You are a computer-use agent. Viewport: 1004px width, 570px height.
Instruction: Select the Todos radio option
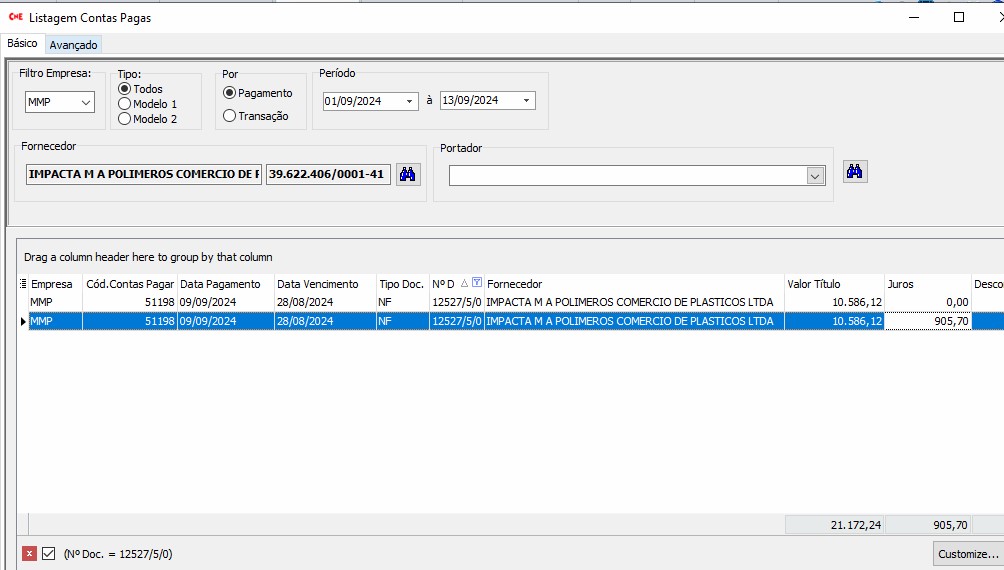(125, 89)
